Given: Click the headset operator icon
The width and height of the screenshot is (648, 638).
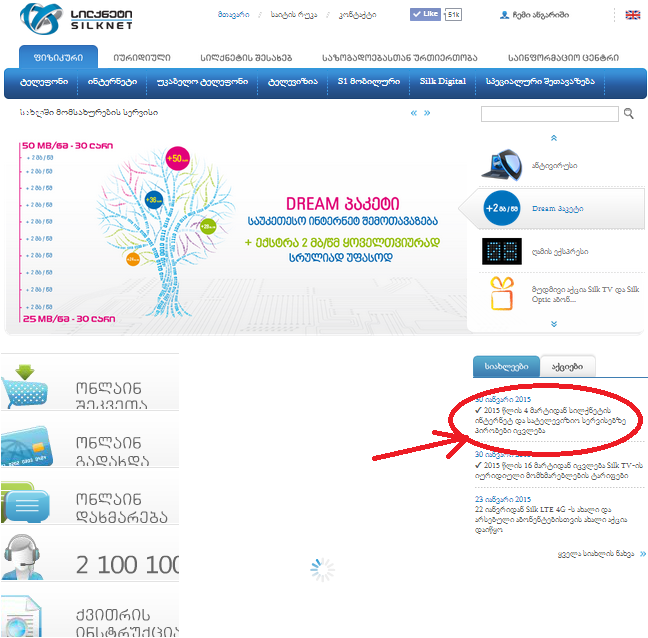Looking at the screenshot, I should [21, 557].
